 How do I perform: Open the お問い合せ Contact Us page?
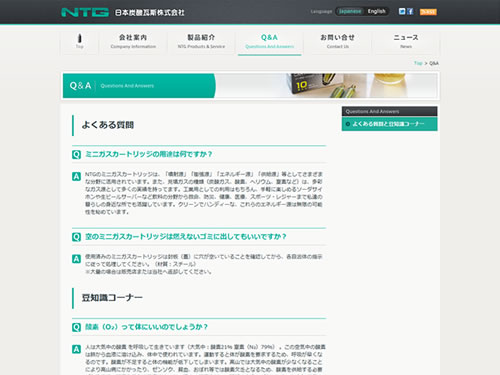click(338, 41)
